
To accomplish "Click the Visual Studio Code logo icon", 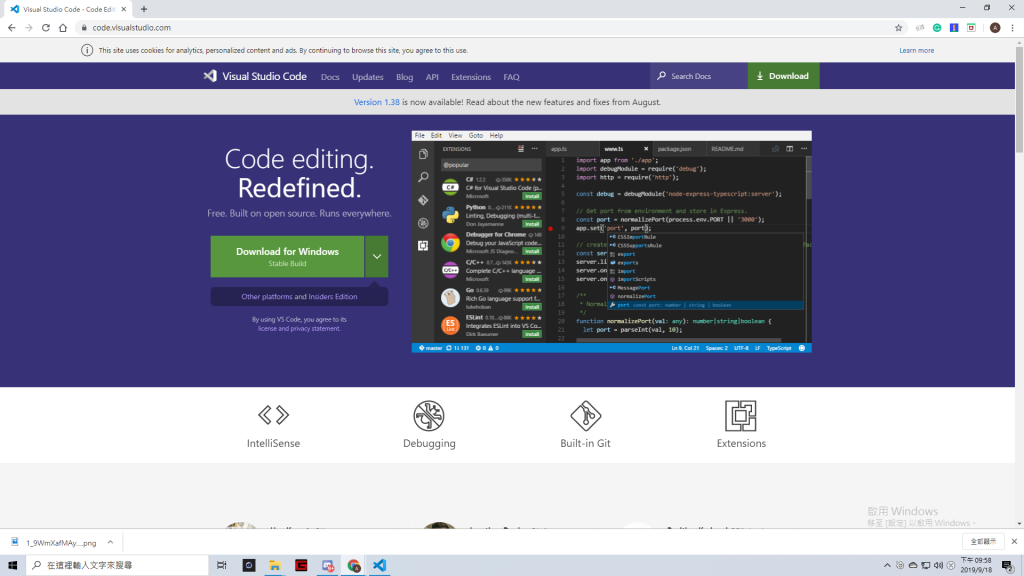I will point(210,76).
